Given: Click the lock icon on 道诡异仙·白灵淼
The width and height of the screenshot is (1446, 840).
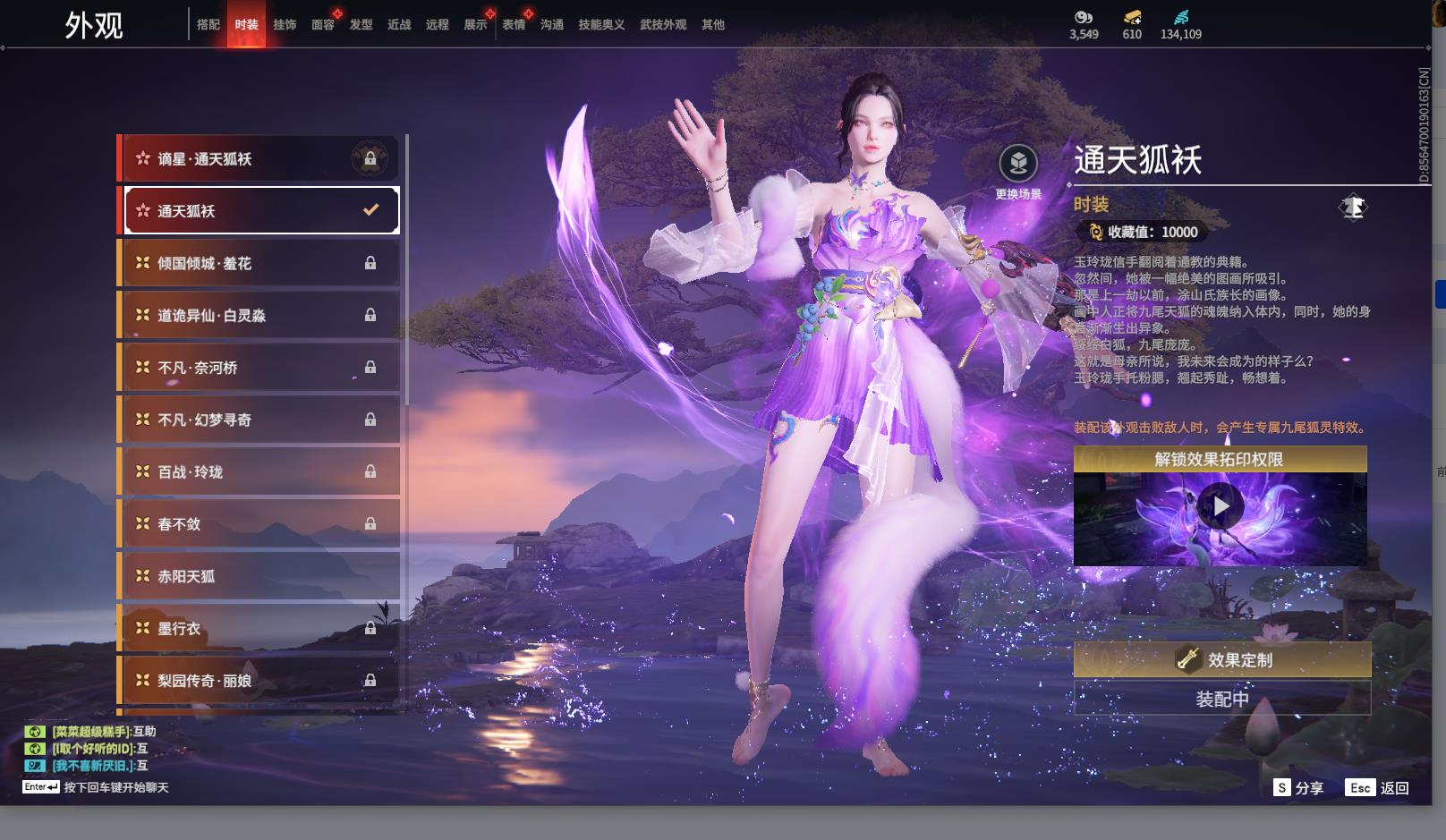Looking at the screenshot, I should [370, 315].
